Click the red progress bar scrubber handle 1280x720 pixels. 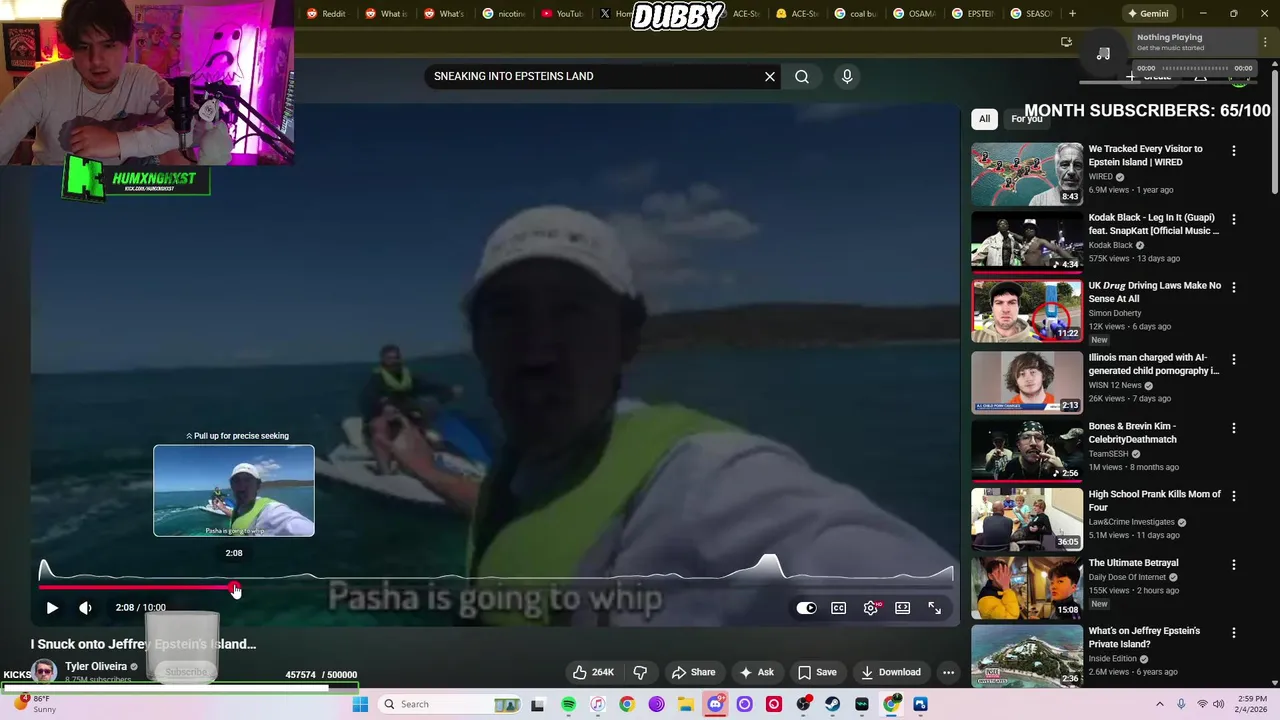234,588
